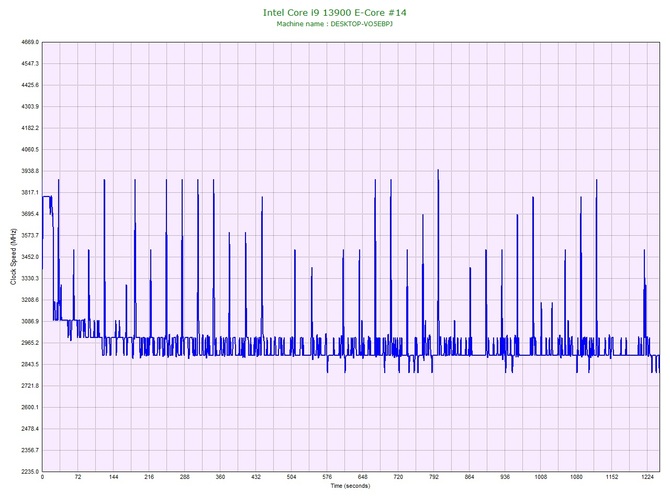Click the 0 x-axis time value
The height and width of the screenshot is (503, 670).
pyautogui.click(x=42, y=477)
